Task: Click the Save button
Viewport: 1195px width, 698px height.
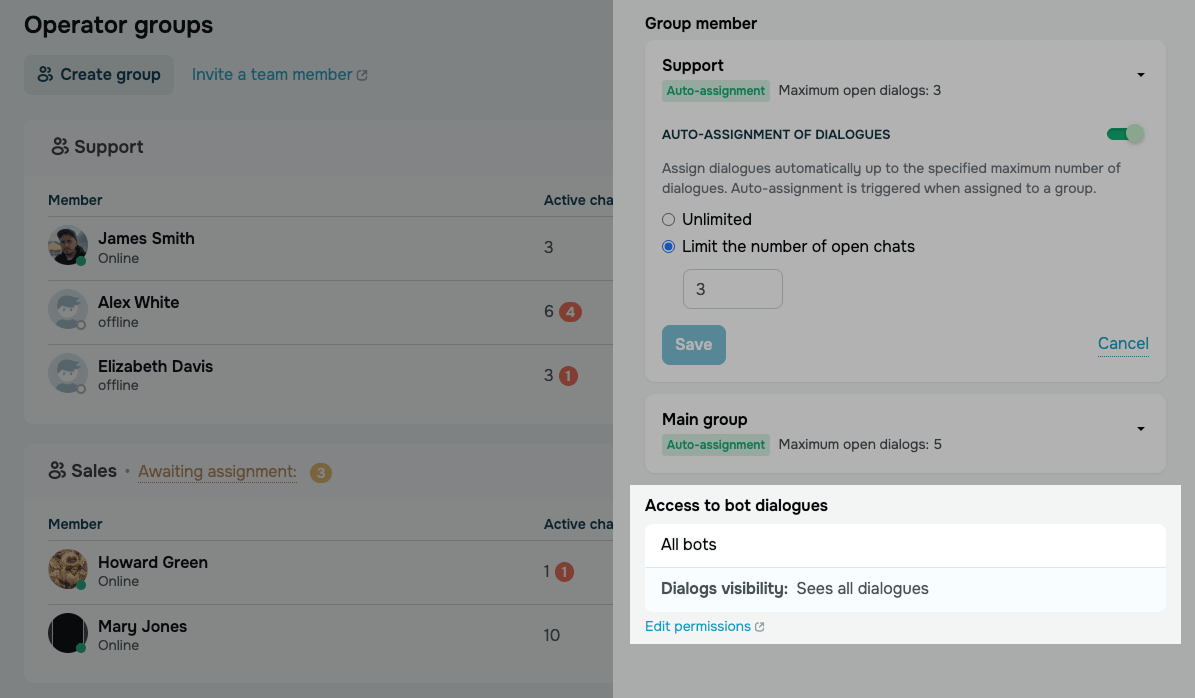Action: click(694, 345)
